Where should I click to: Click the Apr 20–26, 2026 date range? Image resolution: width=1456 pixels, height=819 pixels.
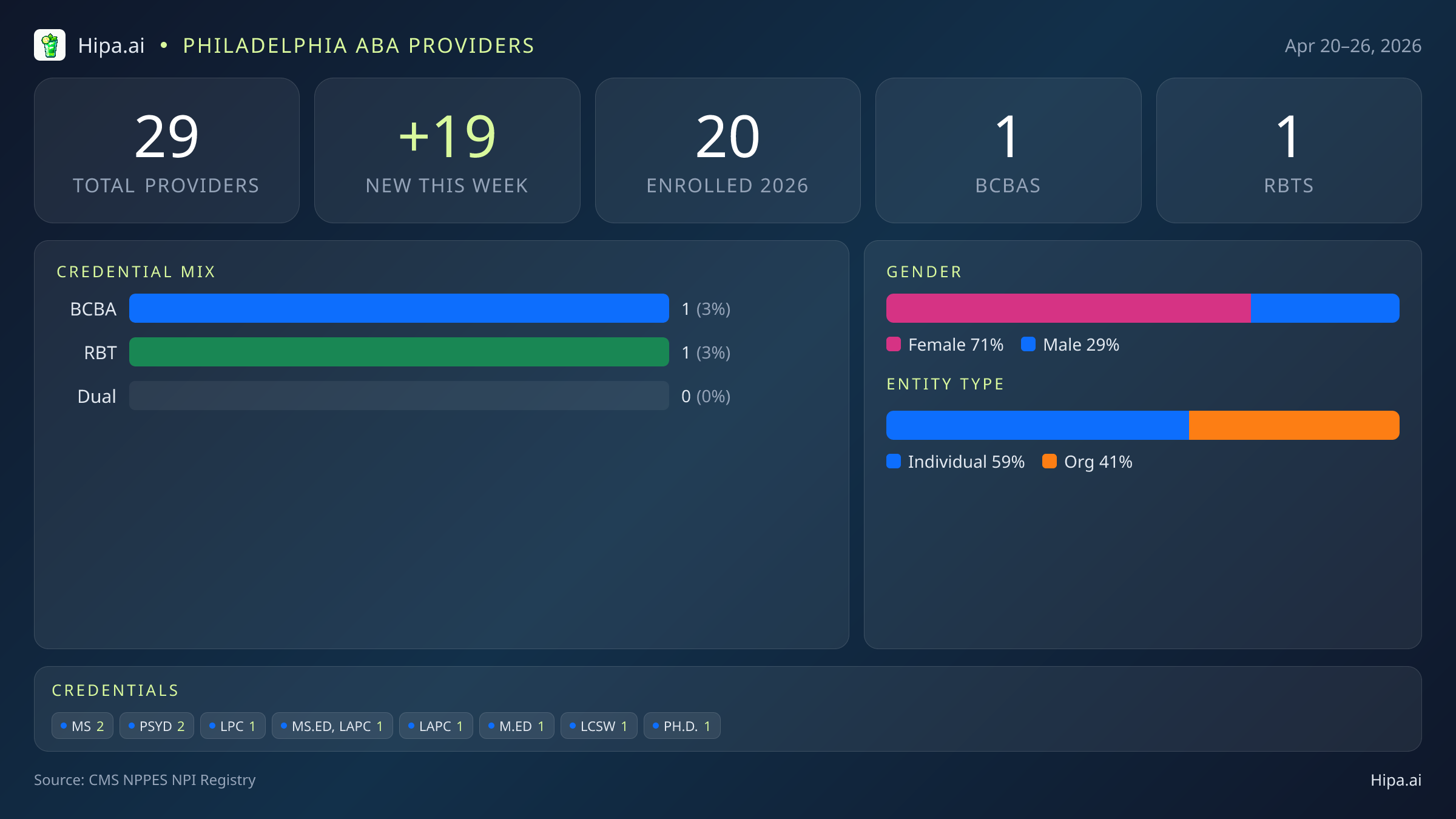[x=1352, y=46]
